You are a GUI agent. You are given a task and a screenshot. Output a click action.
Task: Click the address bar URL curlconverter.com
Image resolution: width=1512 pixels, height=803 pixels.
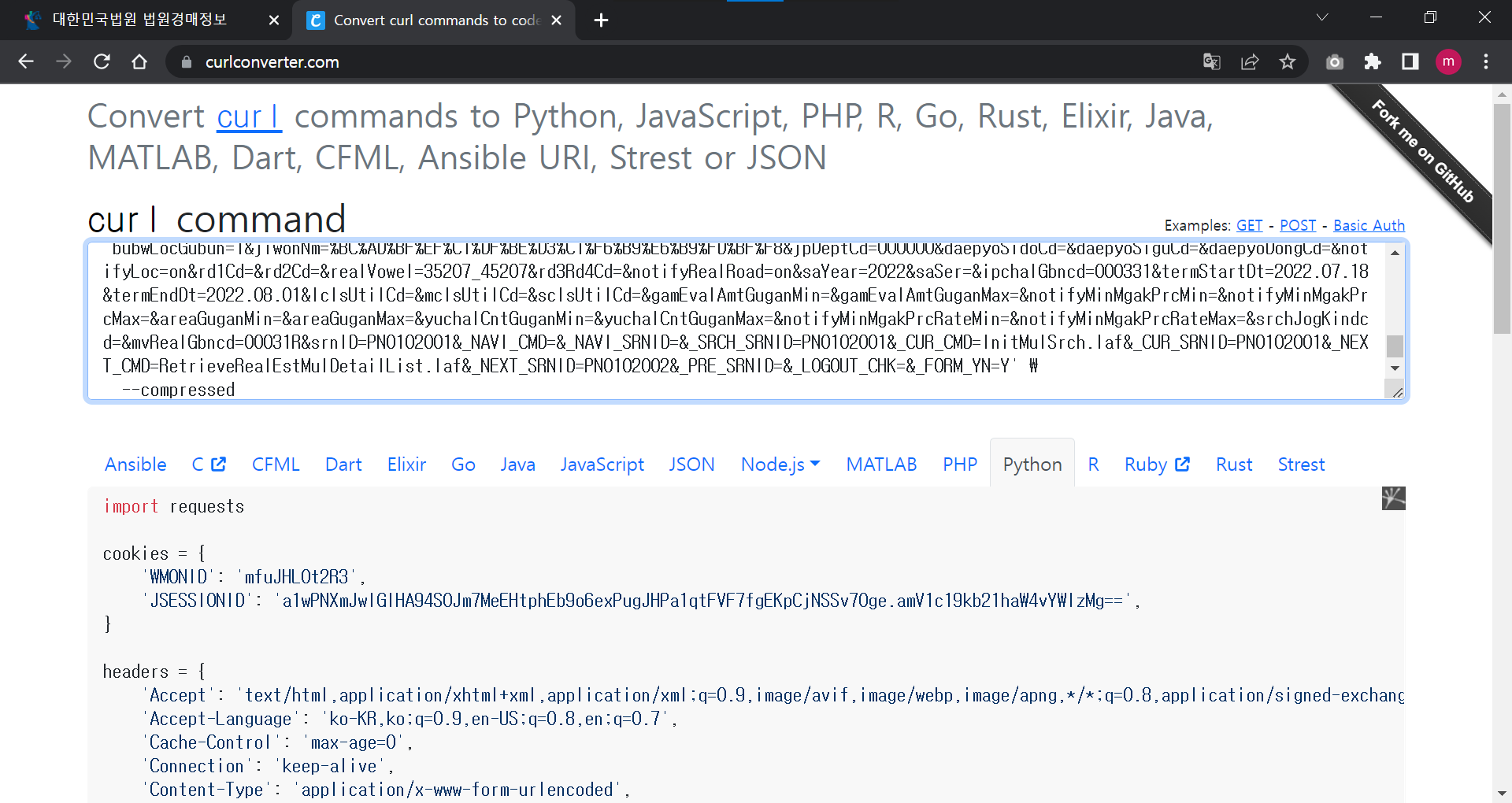272,62
